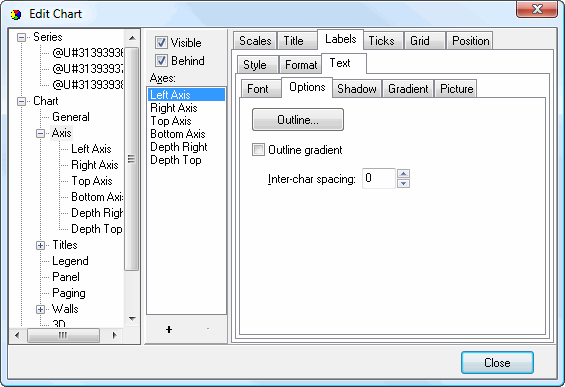Click the Close button at the bottom
565x387 pixels.
[x=497, y=362]
